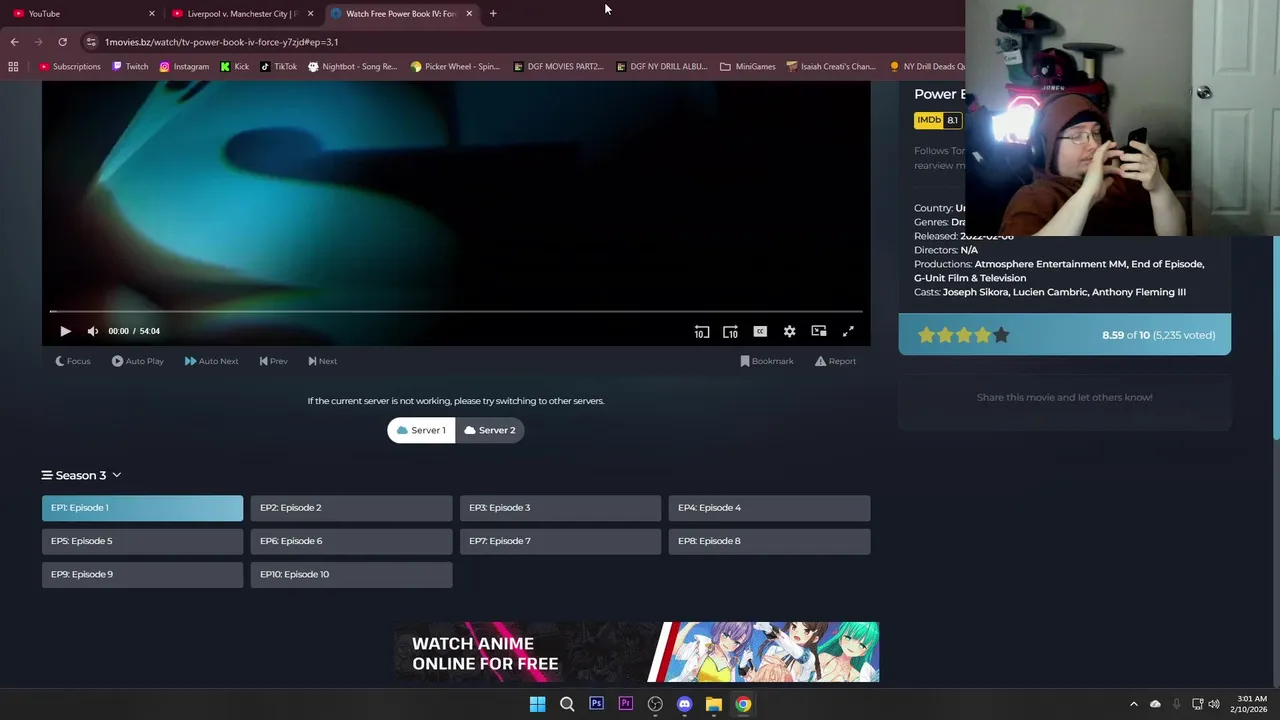Click the star rating row

tap(963, 335)
